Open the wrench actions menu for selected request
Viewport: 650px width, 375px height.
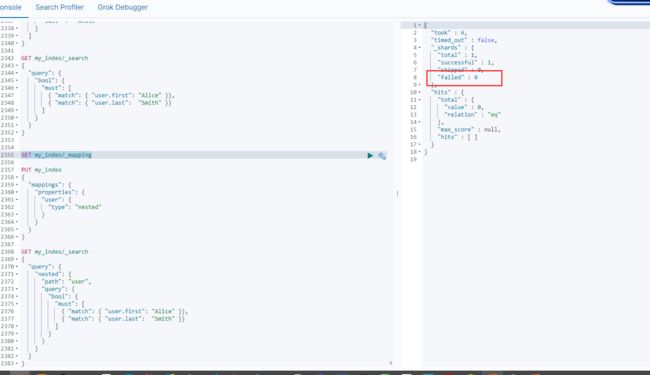pyautogui.click(x=382, y=156)
